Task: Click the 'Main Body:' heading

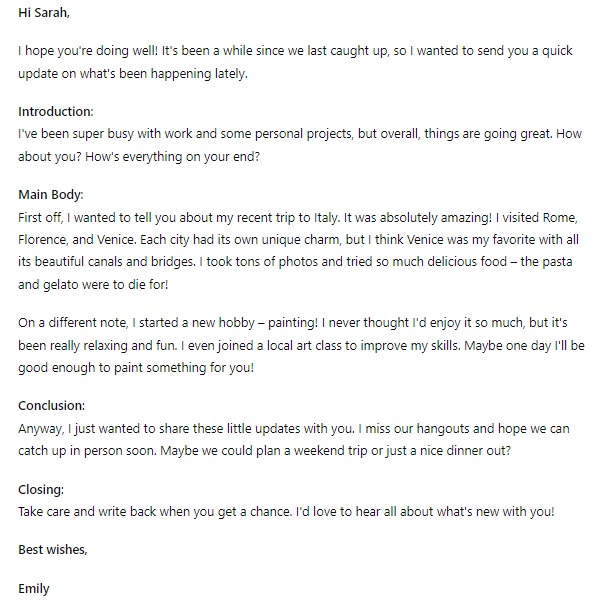Action: click(51, 194)
